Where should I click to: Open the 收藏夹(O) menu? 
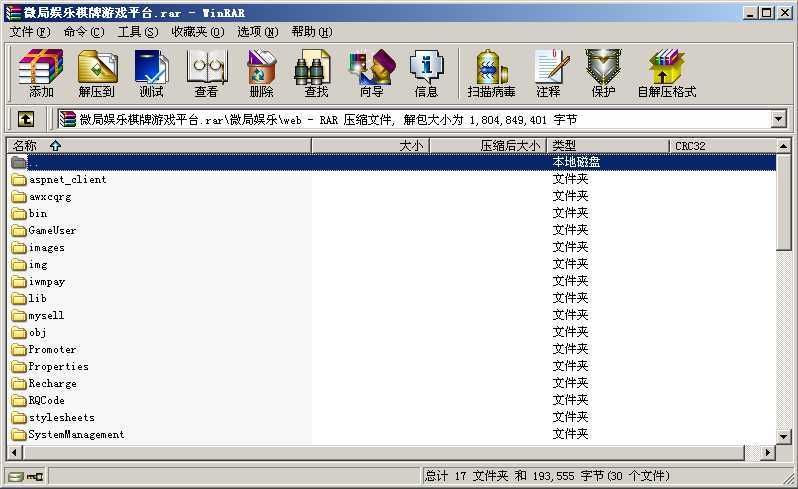pyautogui.click(x=198, y=32)
